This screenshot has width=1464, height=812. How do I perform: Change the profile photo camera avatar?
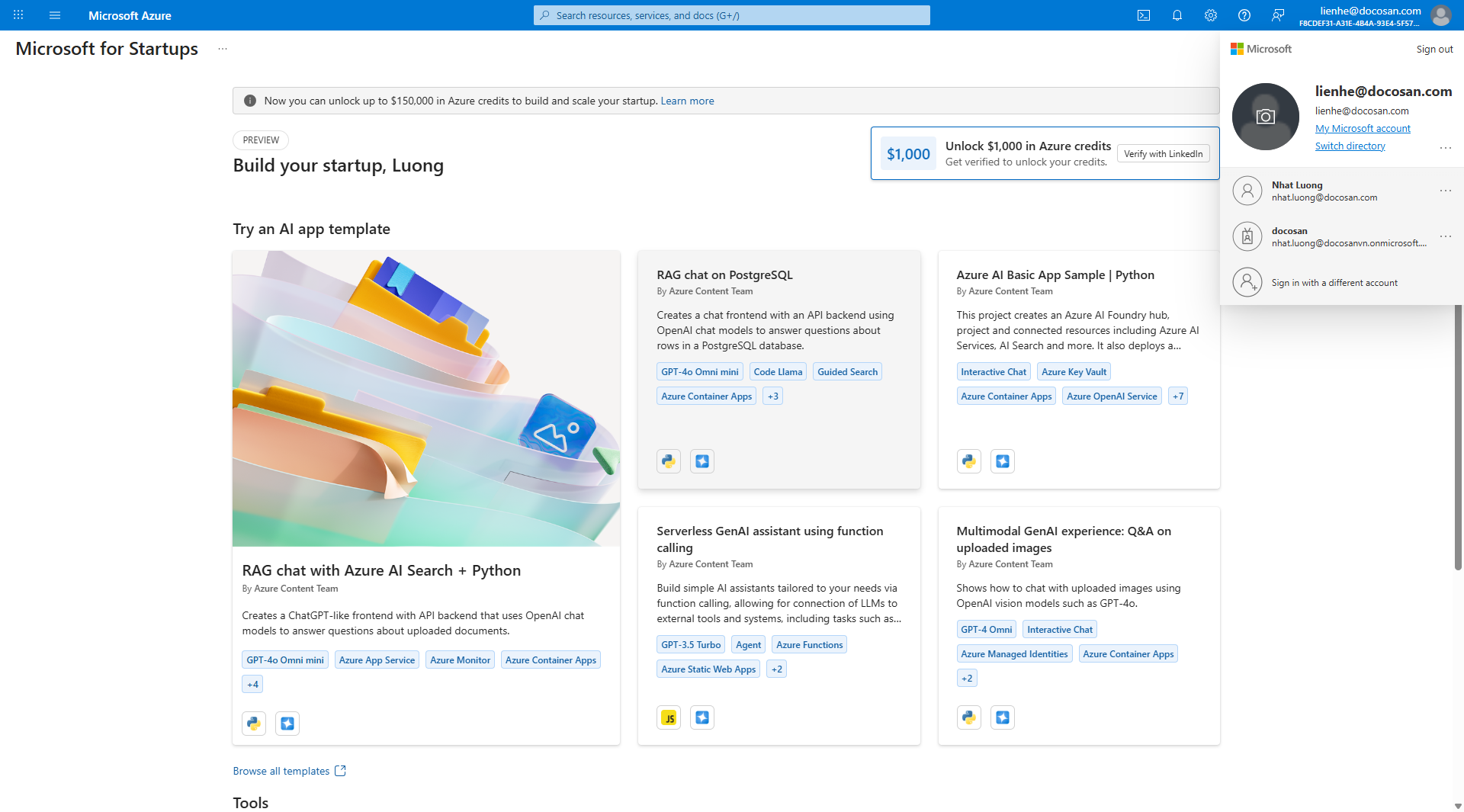(1266, 117)
